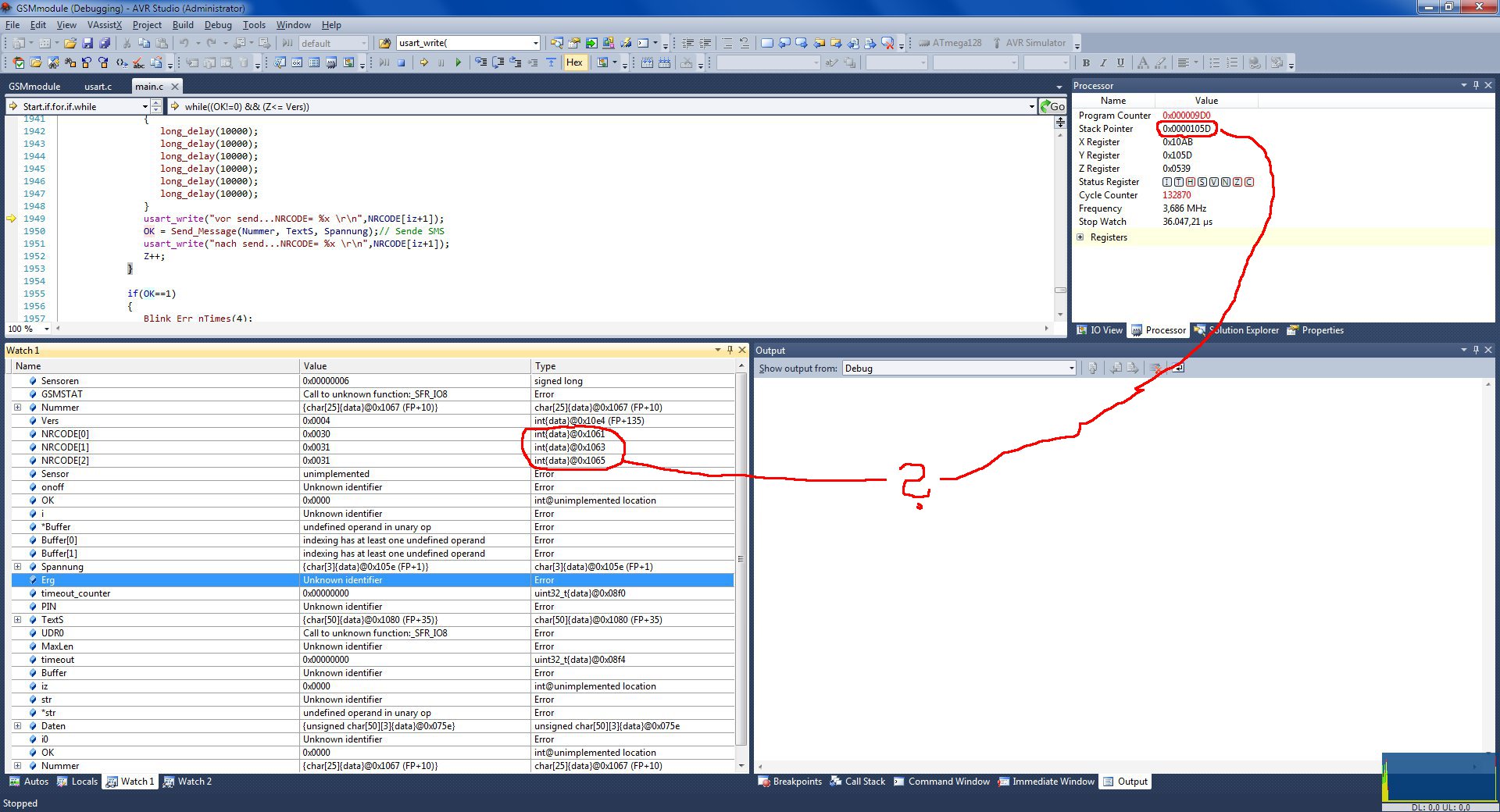
Task: Toggle the Z flag in Status Register
Action: click(1237, 182)
